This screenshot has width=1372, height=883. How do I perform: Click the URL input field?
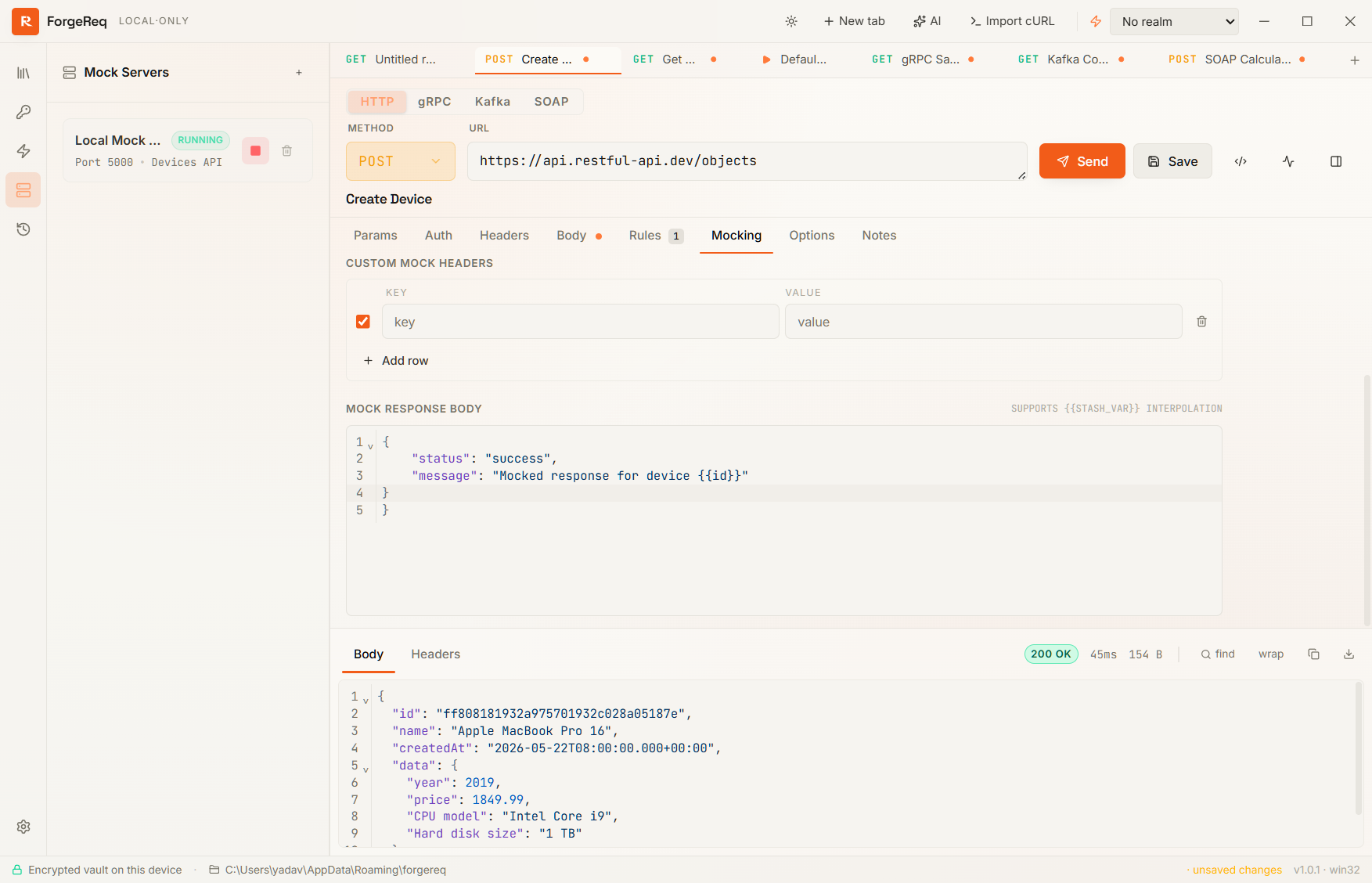[x=747, y=161]
